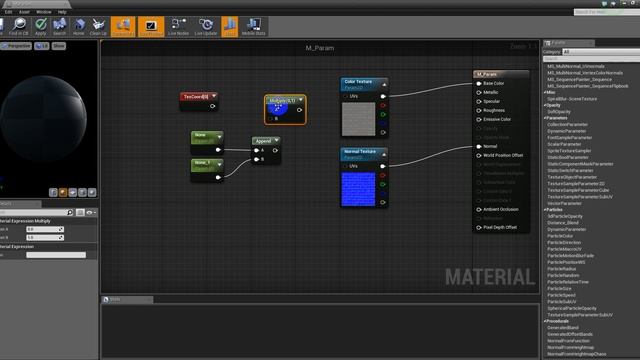Click the Pixel Depth Offset pin

coord(479,227)
